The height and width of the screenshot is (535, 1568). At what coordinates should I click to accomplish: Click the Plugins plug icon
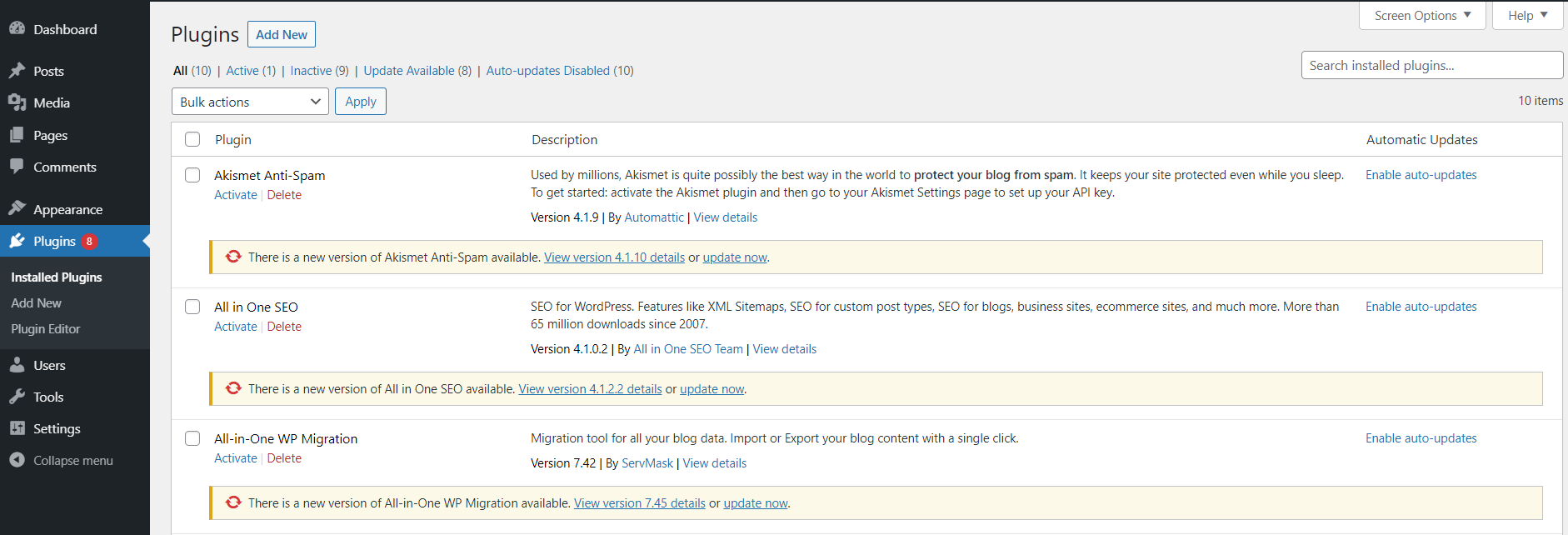(17, 241)
